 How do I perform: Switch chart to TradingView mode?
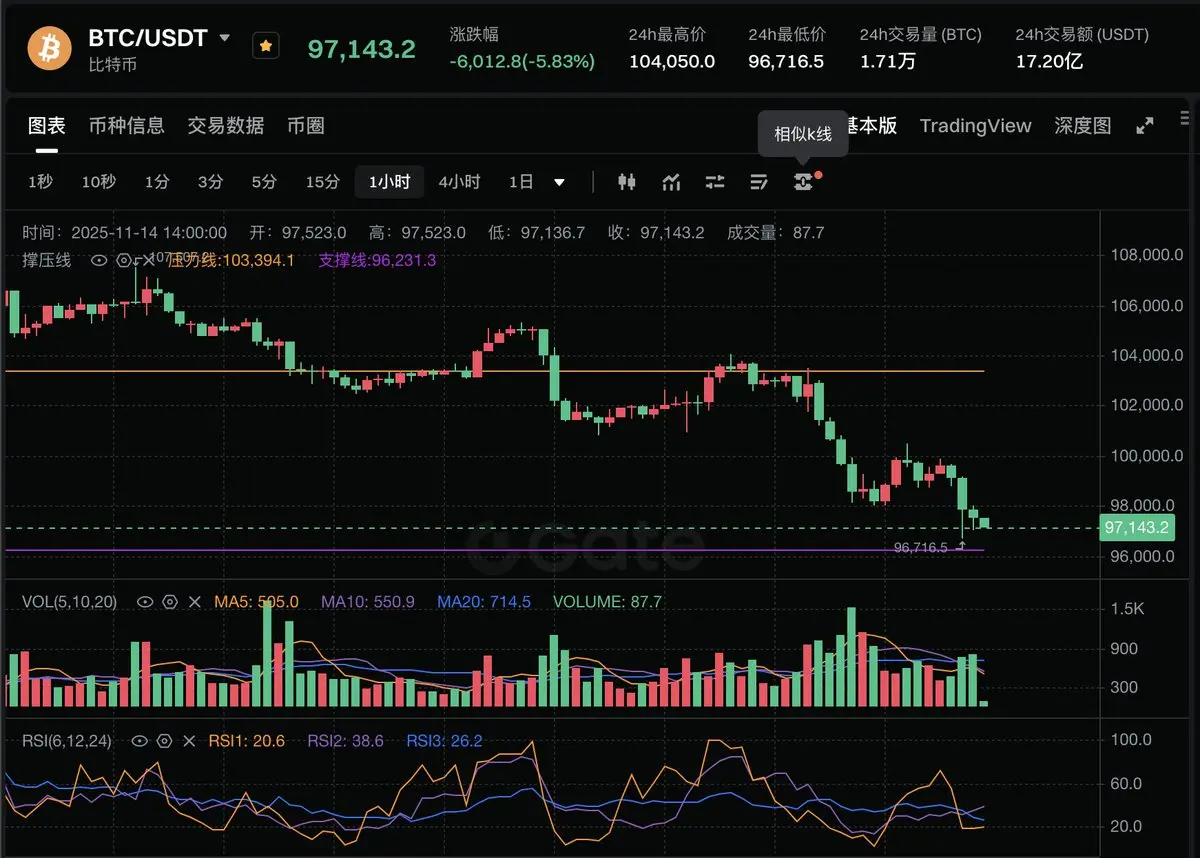pyautogui.click(x=975, y=126)
